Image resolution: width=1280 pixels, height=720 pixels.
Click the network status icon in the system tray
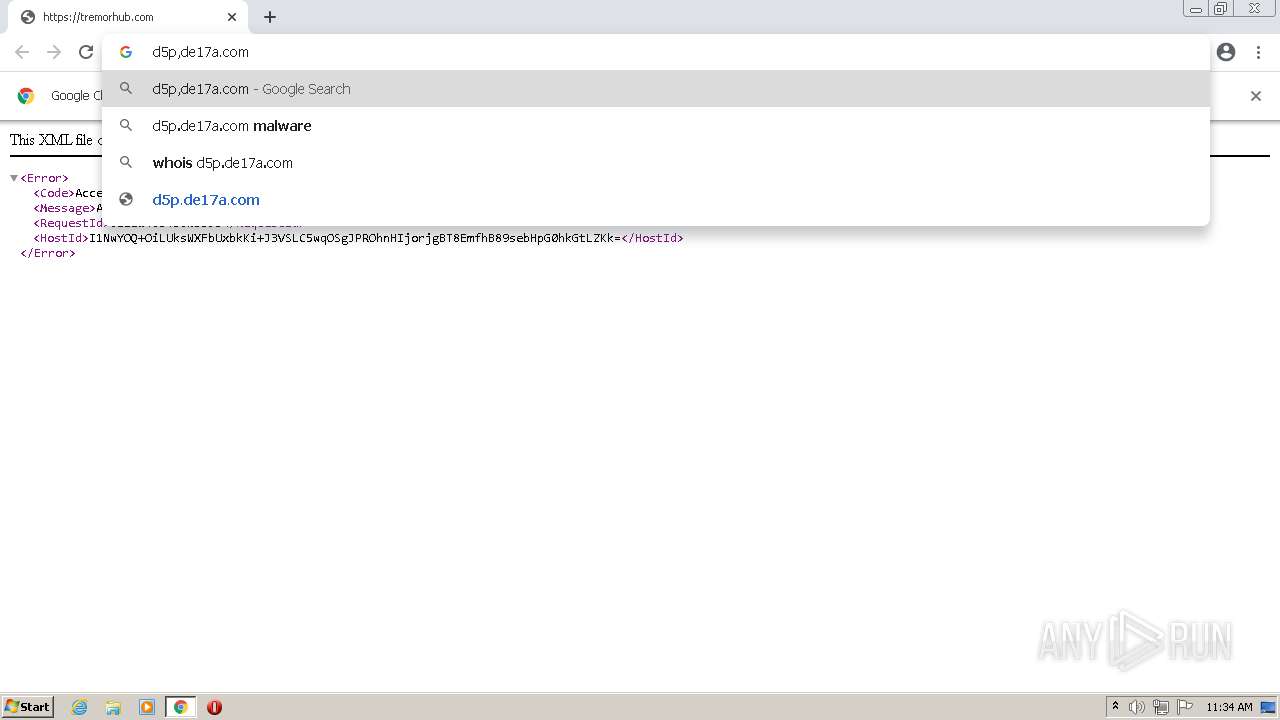click(x=1161, y=707)
